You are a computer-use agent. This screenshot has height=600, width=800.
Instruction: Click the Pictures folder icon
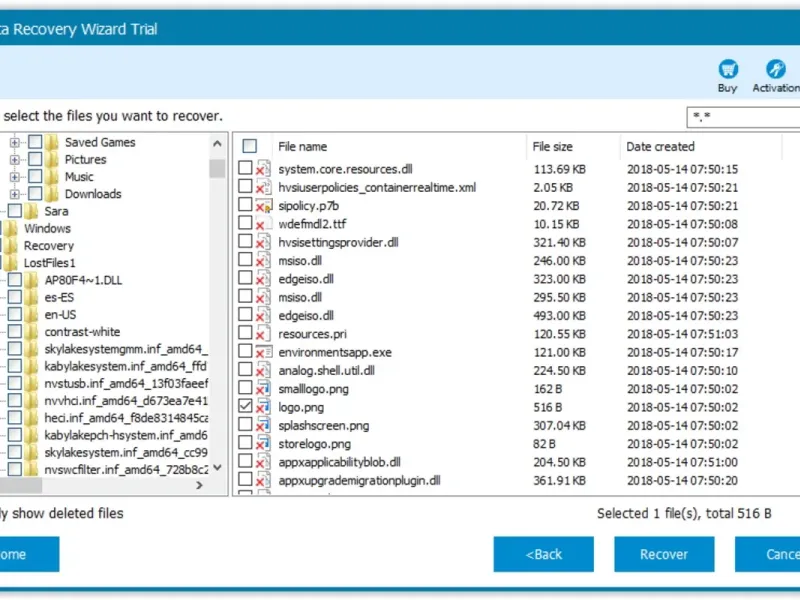(x=52, y=159)
